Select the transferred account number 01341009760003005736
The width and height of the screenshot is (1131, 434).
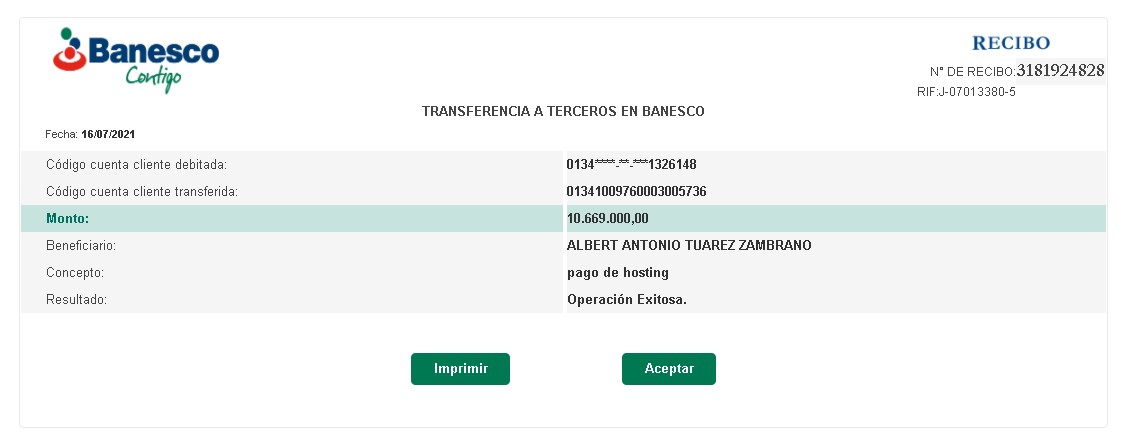tap(636, 191)
